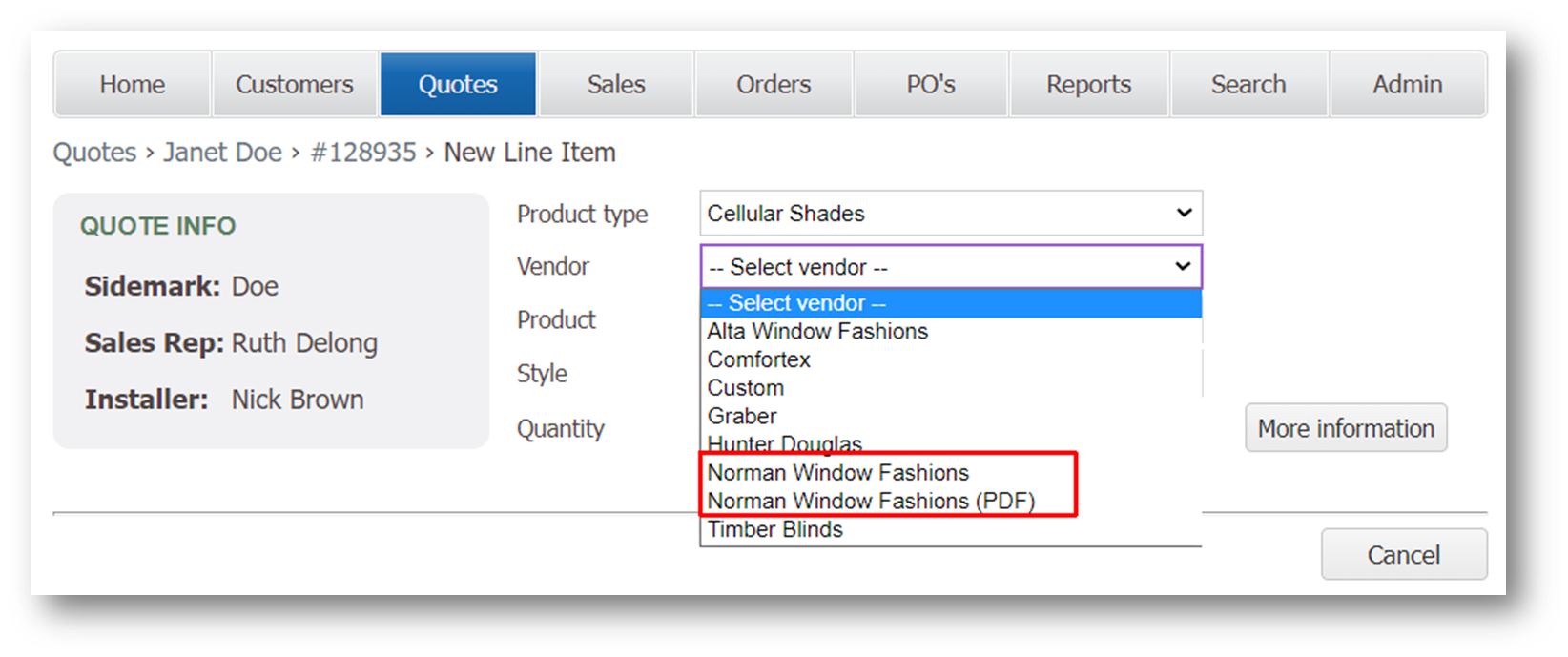Viewport: 1568px width, 657px height.
Task: Open the Reports tab
Action: 1088,85
